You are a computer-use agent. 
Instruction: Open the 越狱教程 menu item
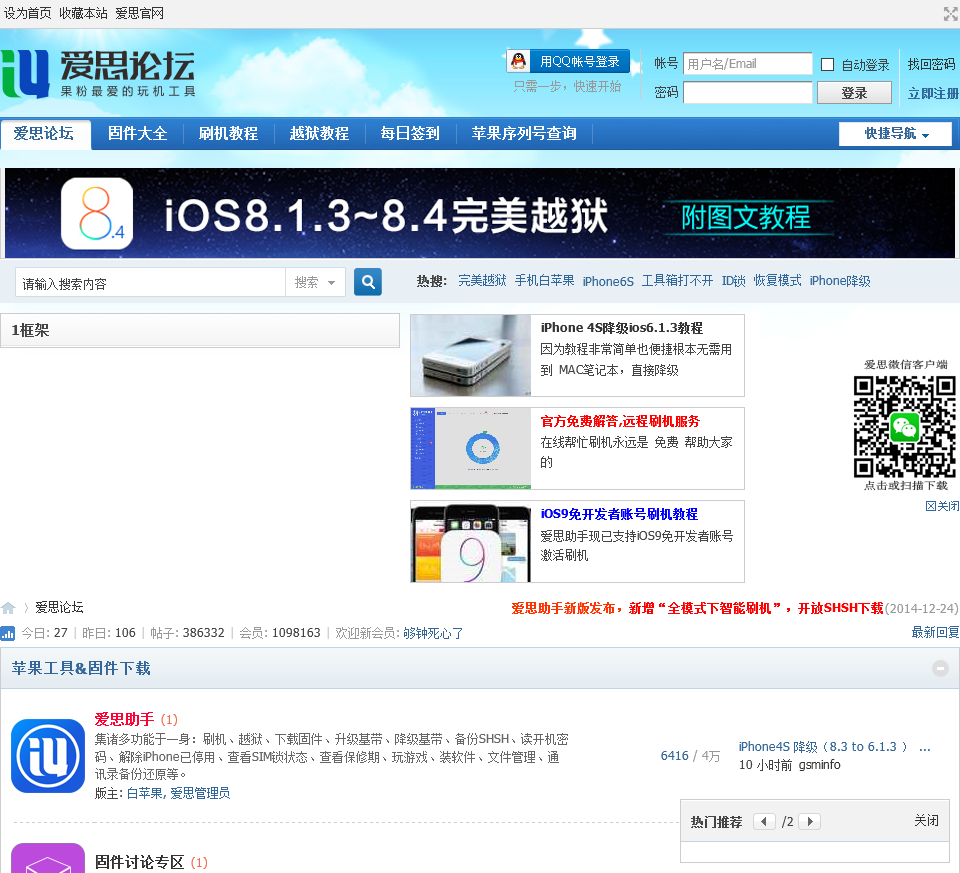tap(319, 133)
